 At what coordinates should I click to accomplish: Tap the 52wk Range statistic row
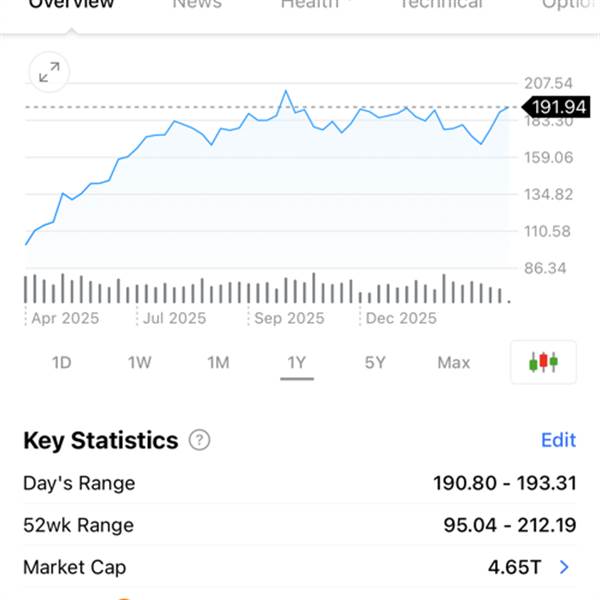coord(300,525)
